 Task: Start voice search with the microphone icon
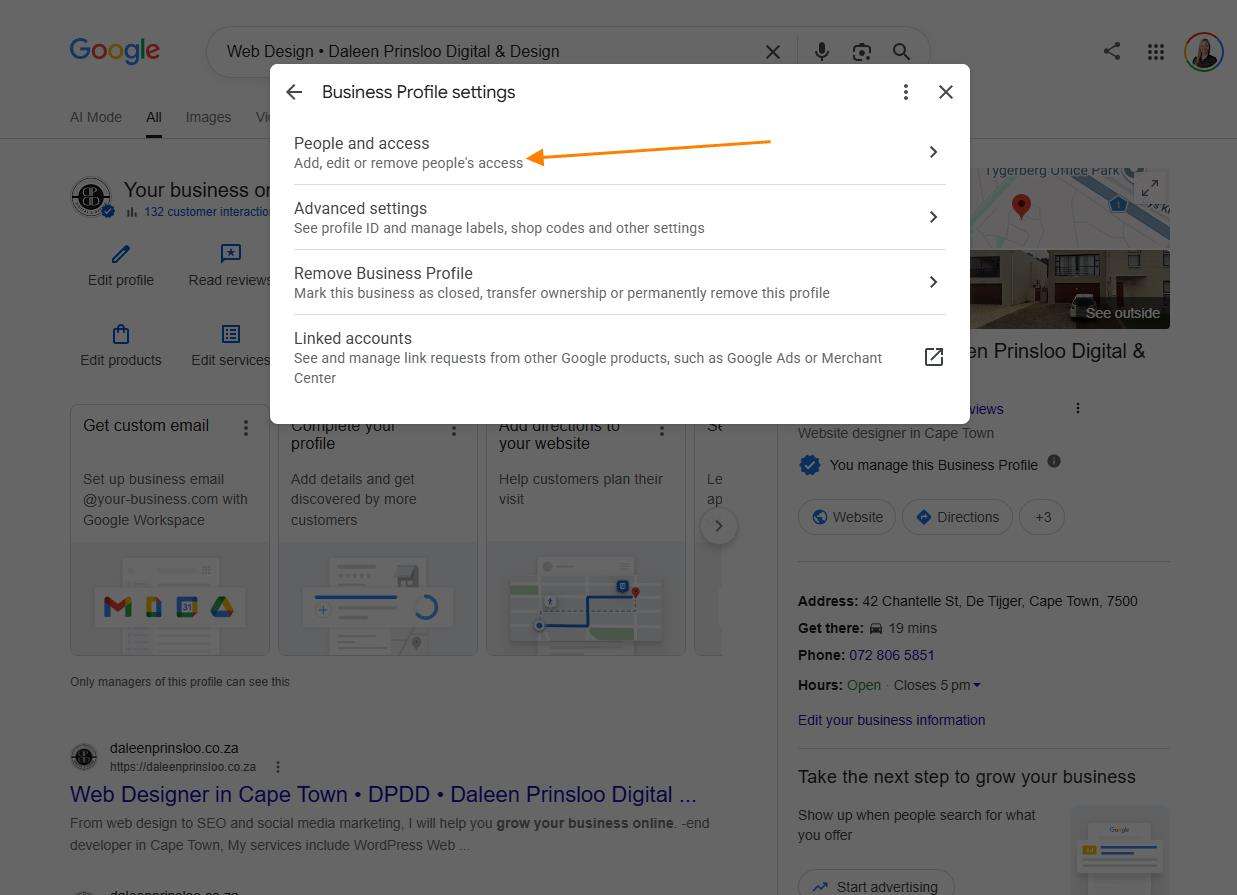point(822,51)
